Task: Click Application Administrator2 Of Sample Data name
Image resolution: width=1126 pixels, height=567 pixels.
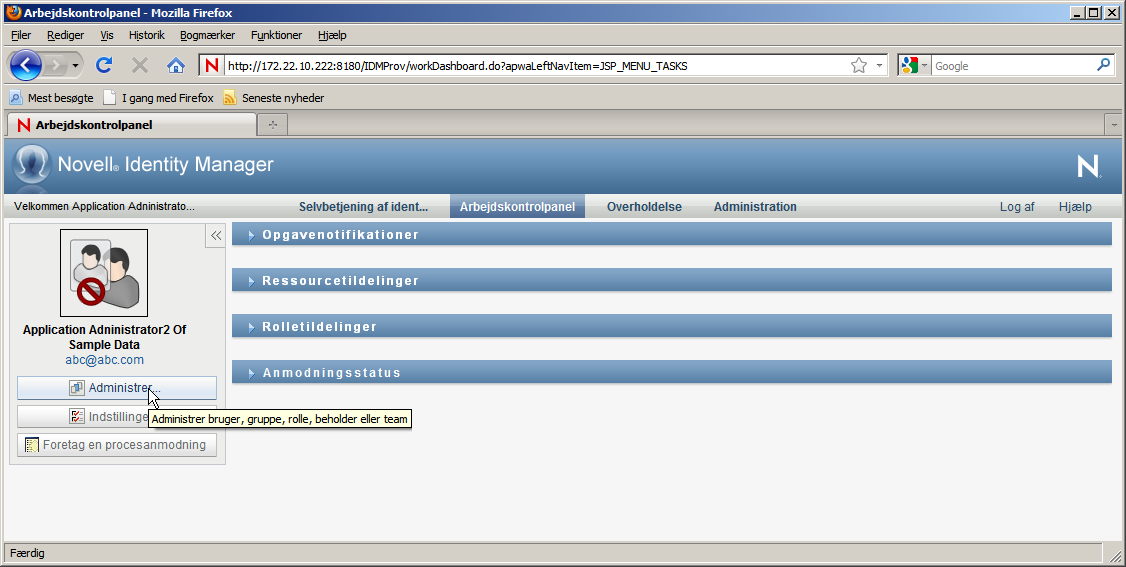Action: pyautogui.click(x=104, y=337)
